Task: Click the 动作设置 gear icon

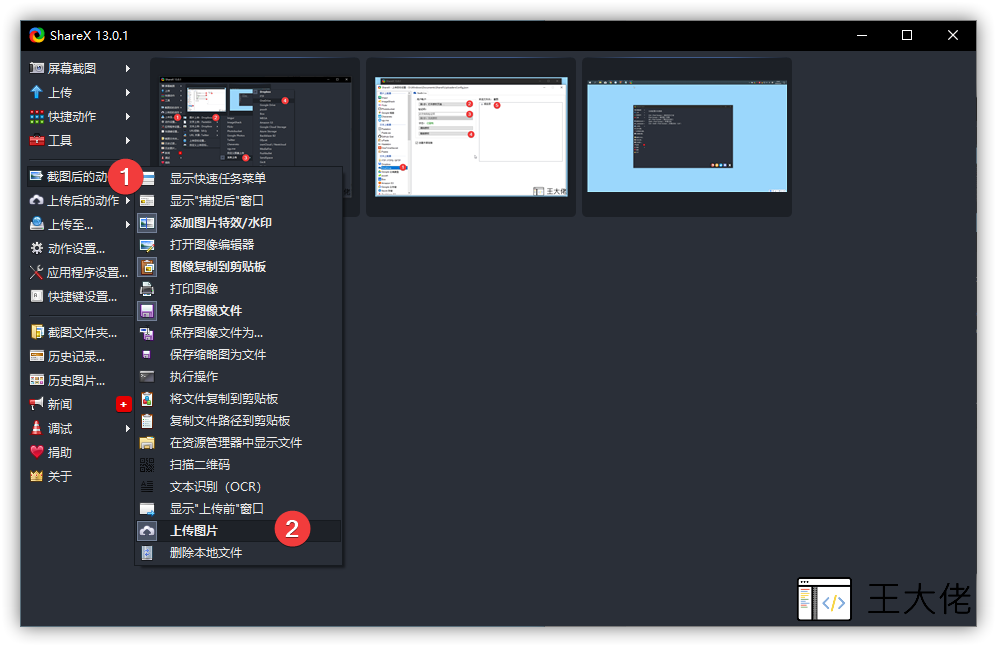Action: click(37, 249)
